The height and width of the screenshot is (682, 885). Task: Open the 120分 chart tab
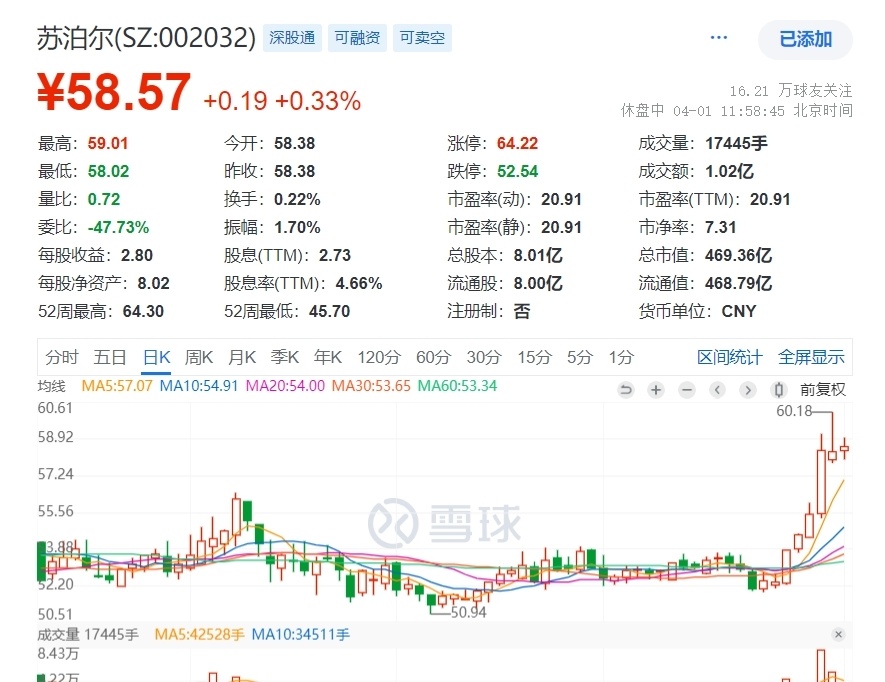379,357
